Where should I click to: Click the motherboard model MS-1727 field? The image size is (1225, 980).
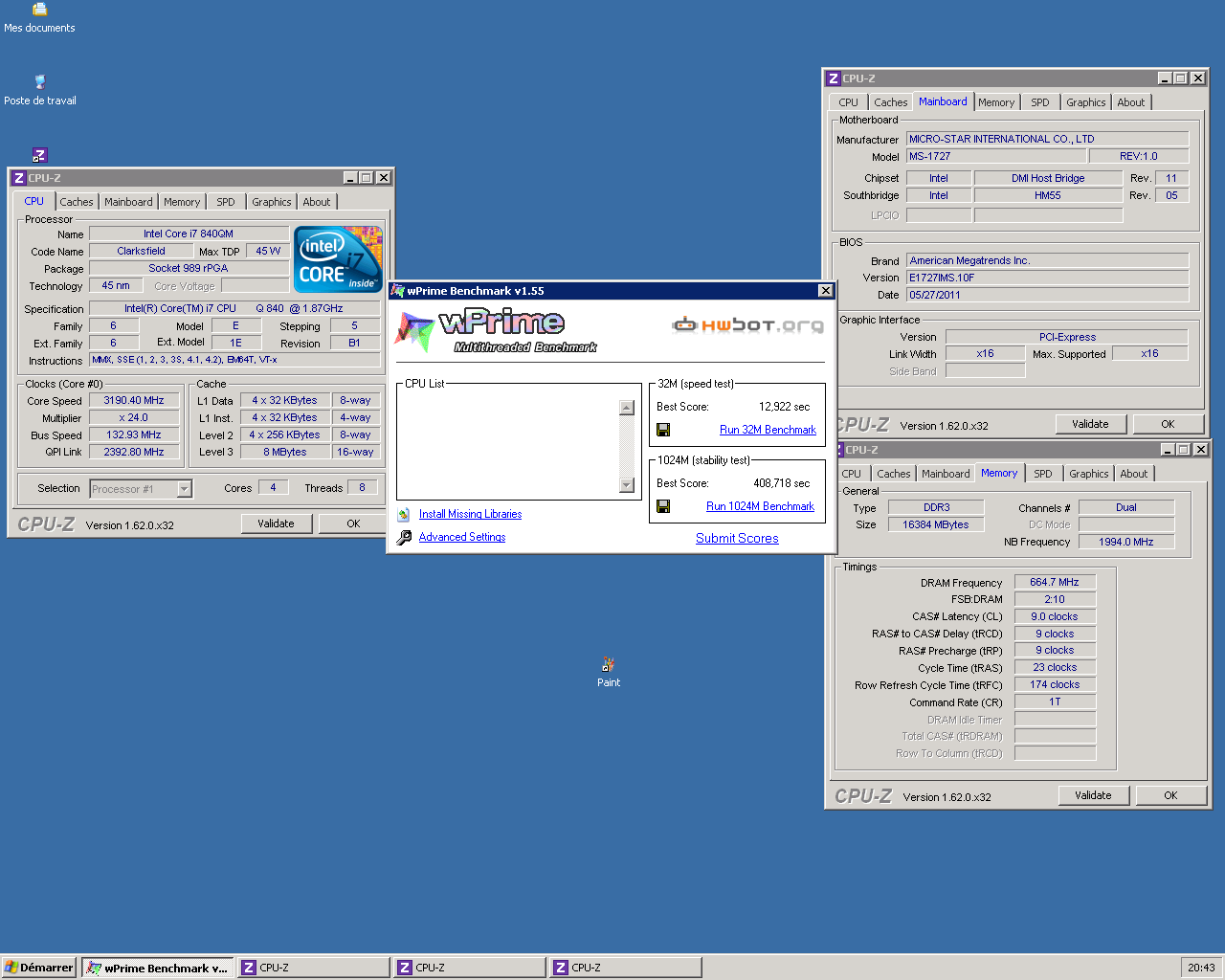point(996,156)
